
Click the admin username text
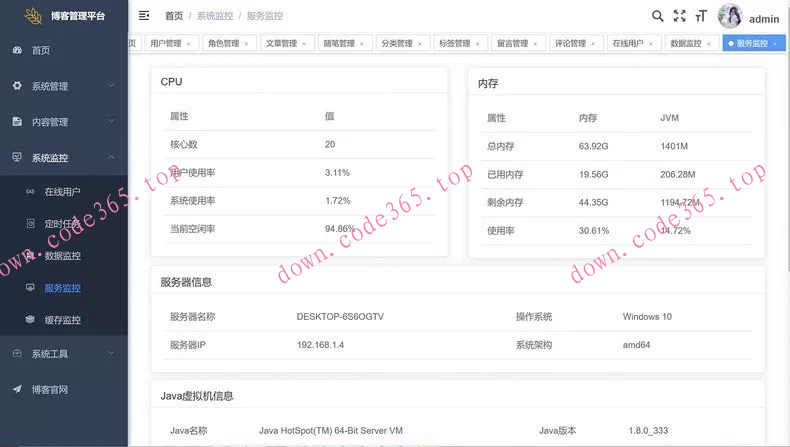click(x=764, y=19)
